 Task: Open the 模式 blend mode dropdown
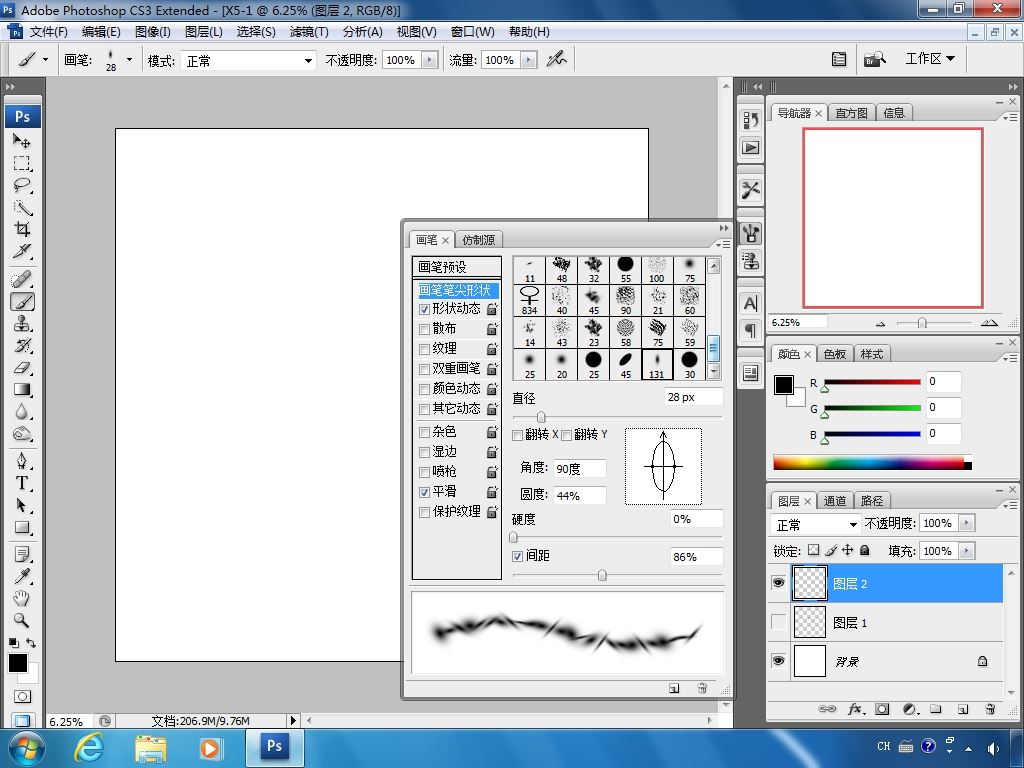(247, 61)
